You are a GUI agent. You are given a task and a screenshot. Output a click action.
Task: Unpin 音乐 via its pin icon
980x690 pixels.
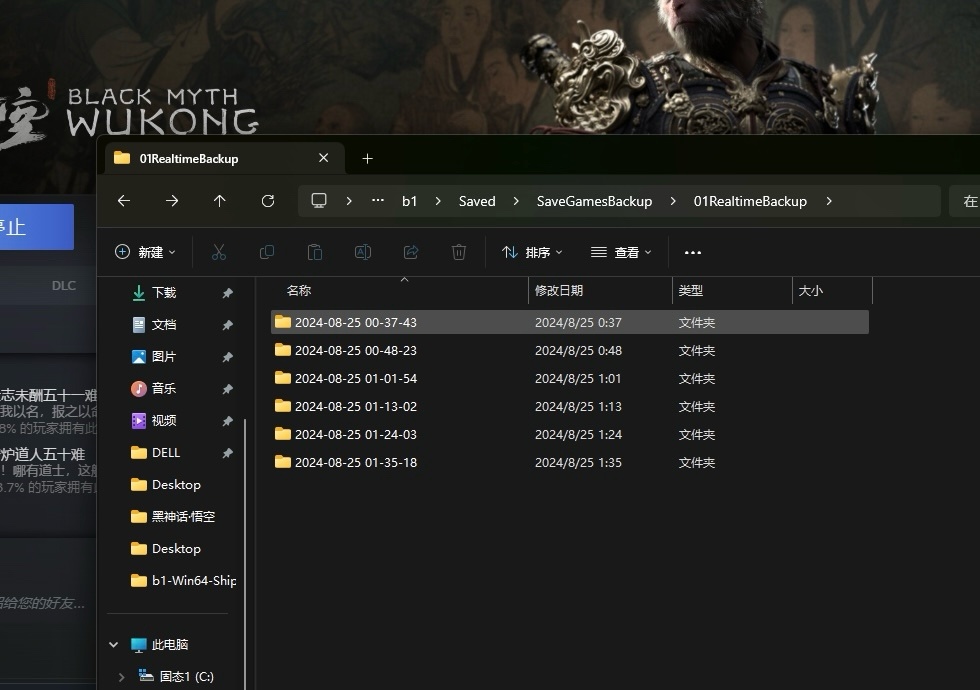pos(228,388)
